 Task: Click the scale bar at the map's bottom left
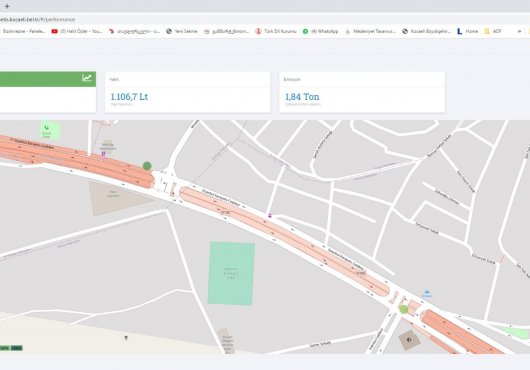click(11, 348)
